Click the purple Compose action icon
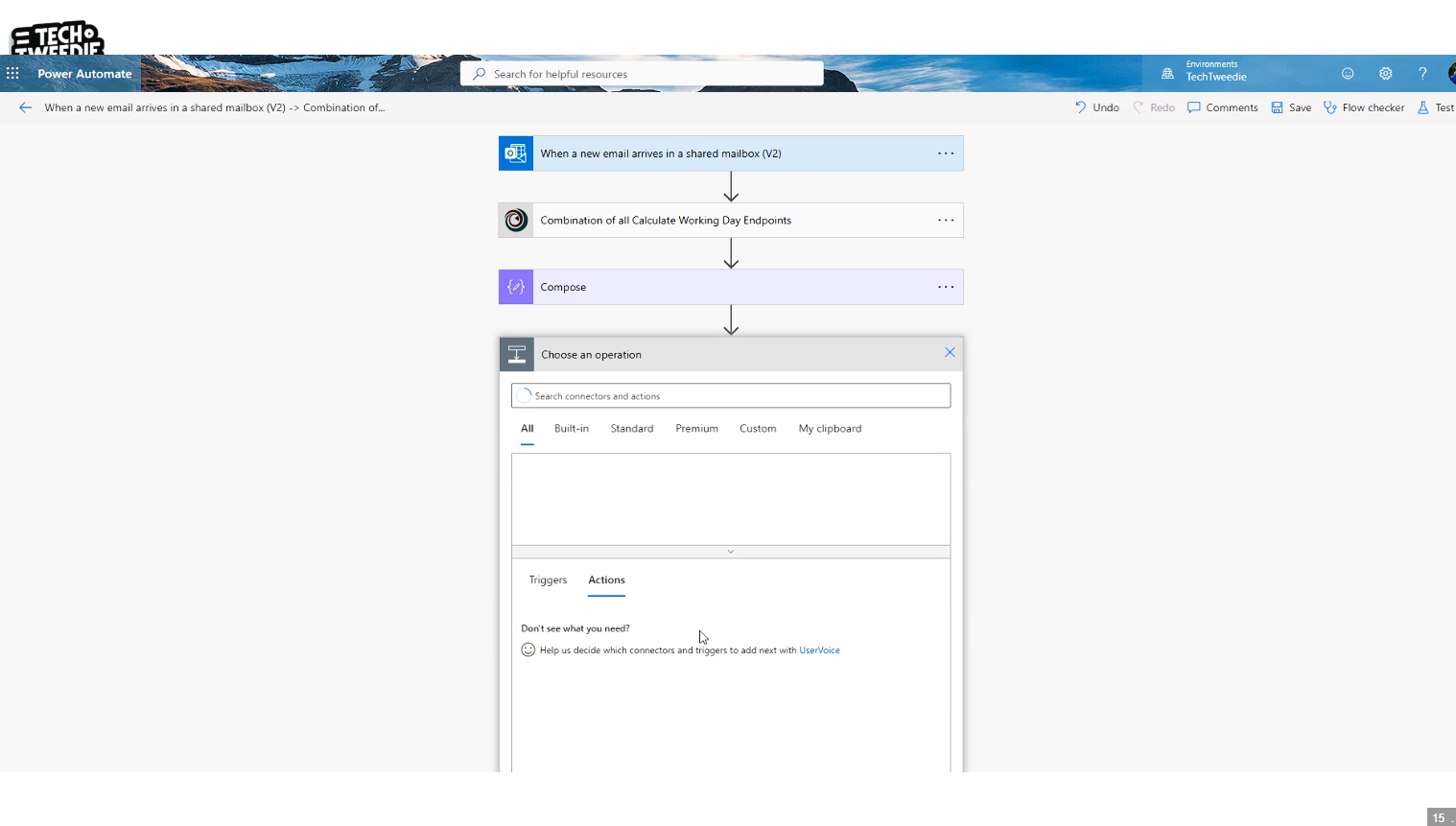 516,287
